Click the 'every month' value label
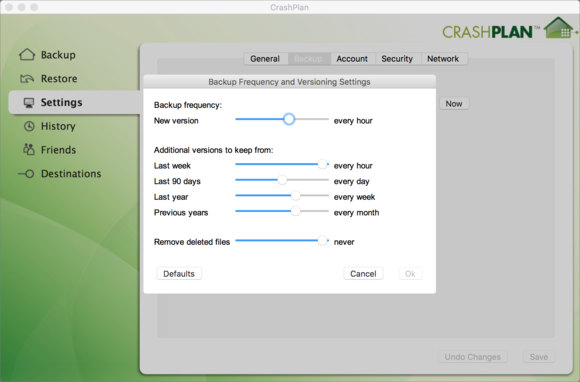The height and width of the screenshot is (382, 580). tap(357, 213)
